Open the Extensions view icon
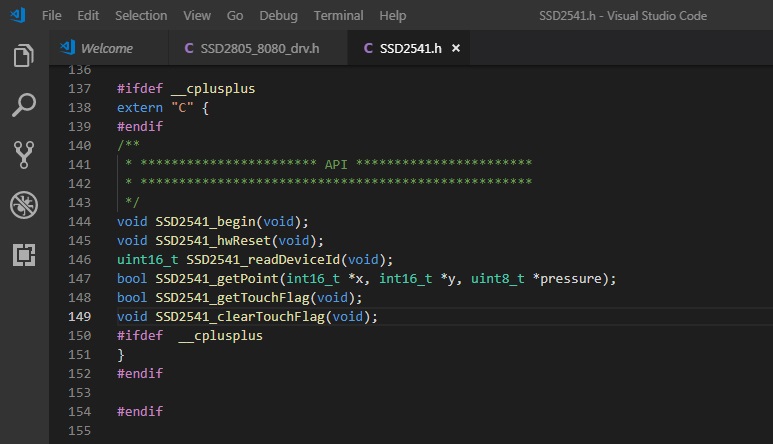This screenshot has height=444, width=773. click(x=24, y=255)
